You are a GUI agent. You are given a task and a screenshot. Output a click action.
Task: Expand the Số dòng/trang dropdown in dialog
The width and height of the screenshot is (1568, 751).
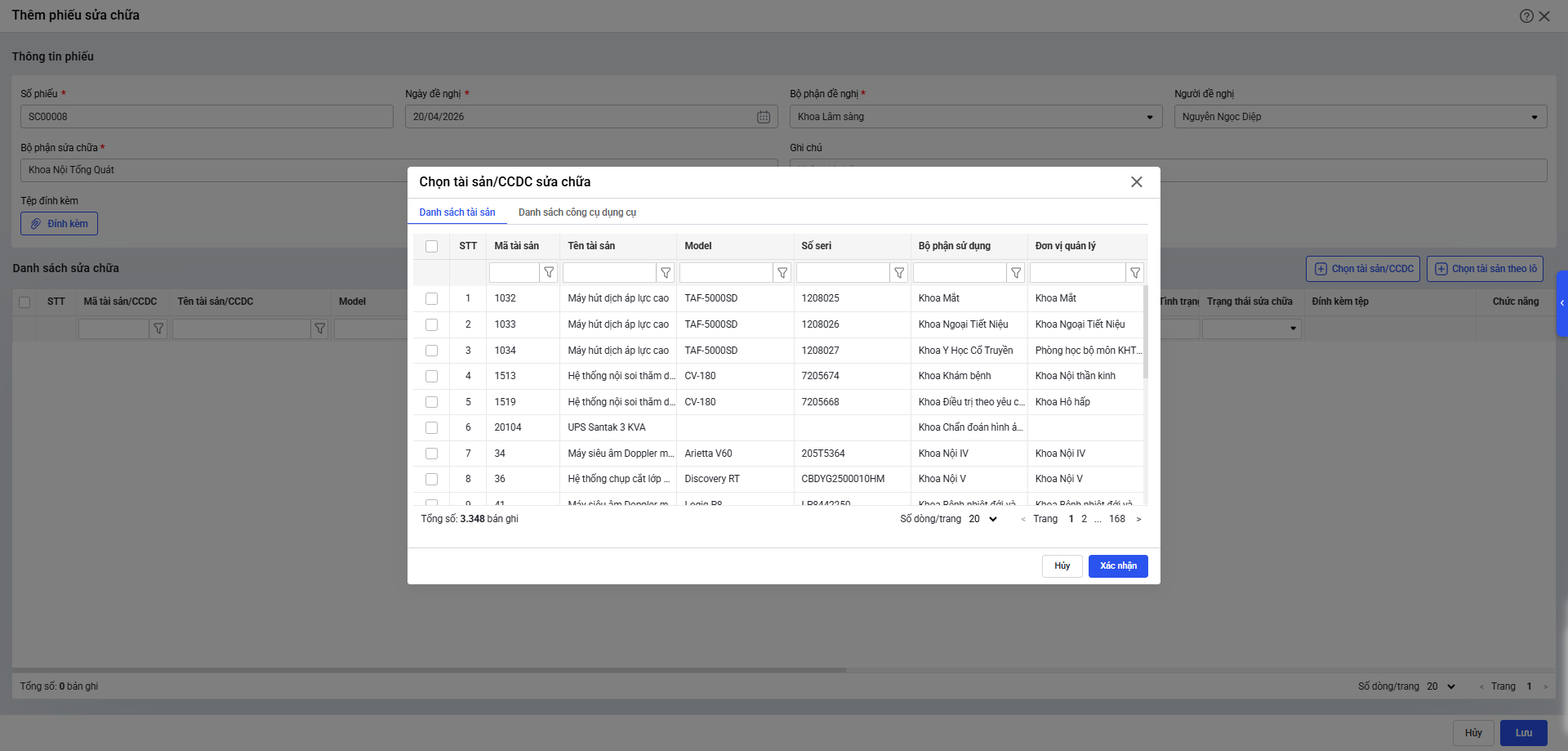click(983, 519)
